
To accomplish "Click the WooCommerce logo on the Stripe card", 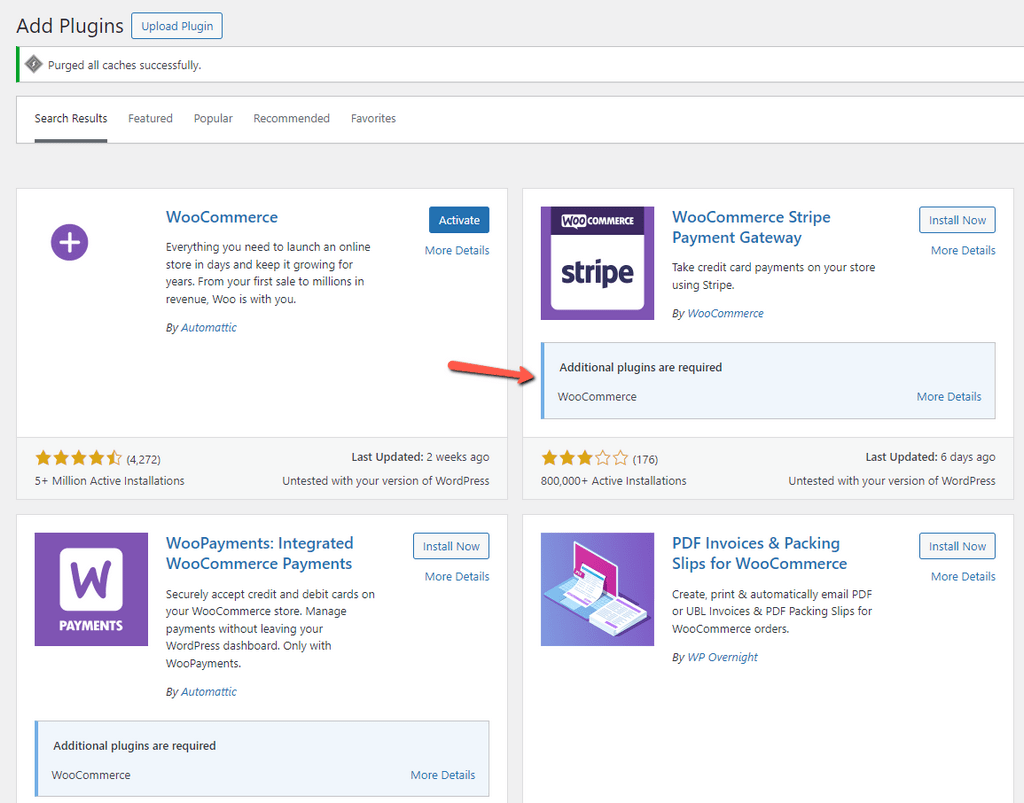I will pos(597,218).
